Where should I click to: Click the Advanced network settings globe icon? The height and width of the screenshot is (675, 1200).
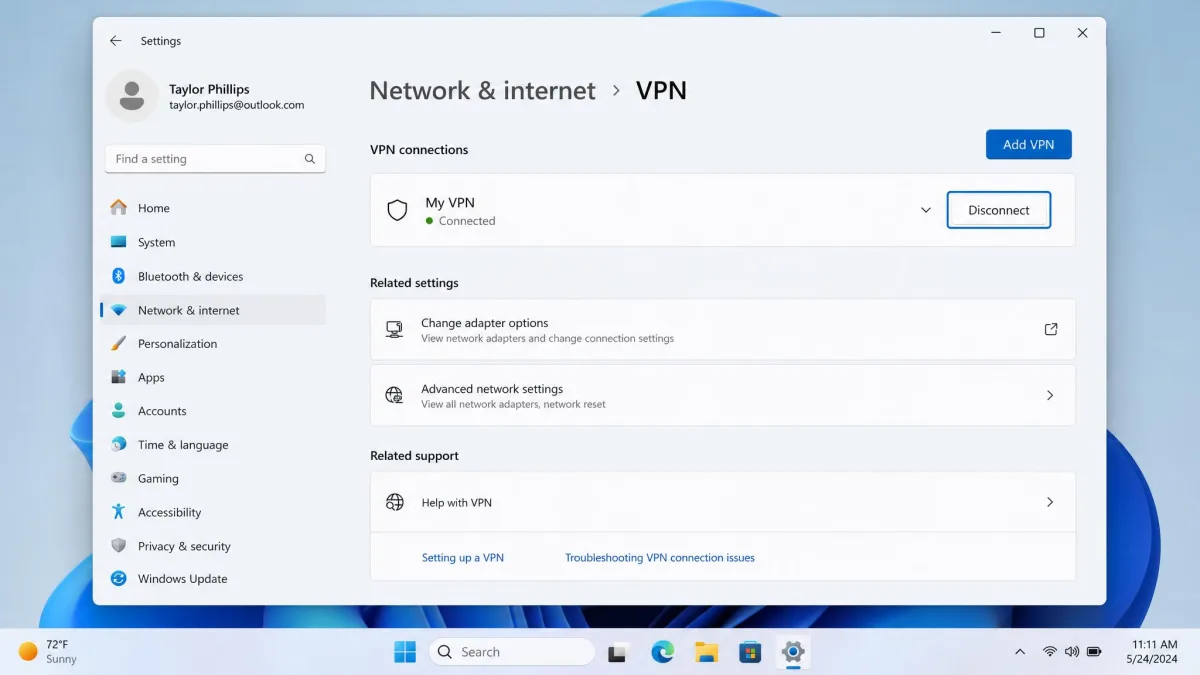click(394, 395)
